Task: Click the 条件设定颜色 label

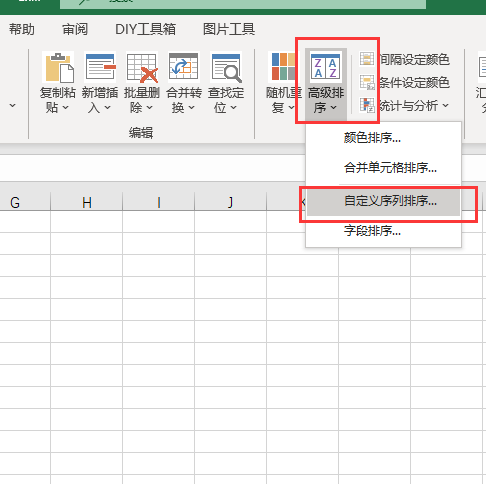Action: coord(415,82)
